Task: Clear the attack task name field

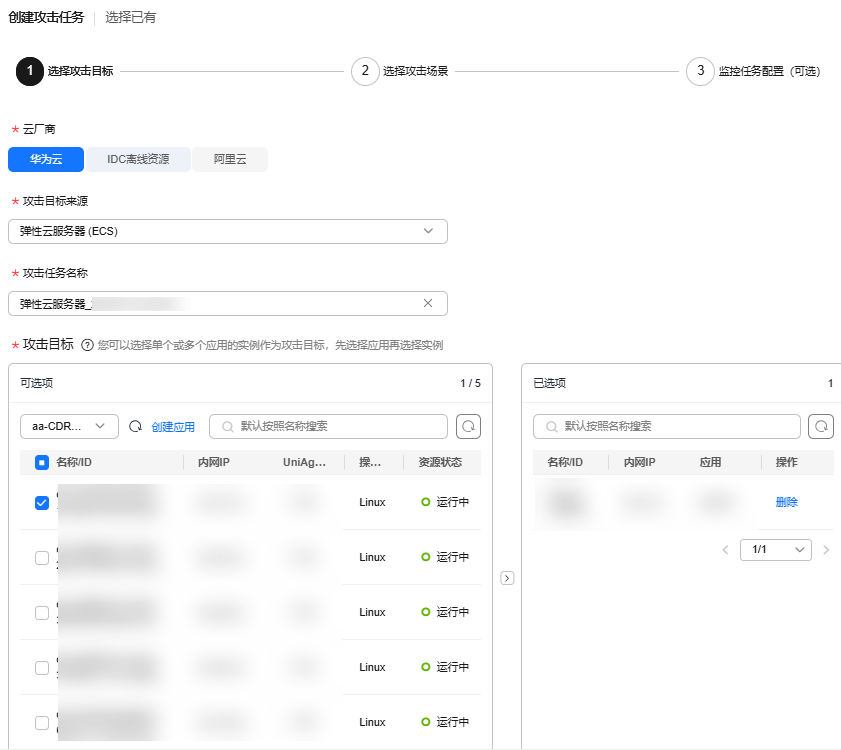Action: pos(428,303)
